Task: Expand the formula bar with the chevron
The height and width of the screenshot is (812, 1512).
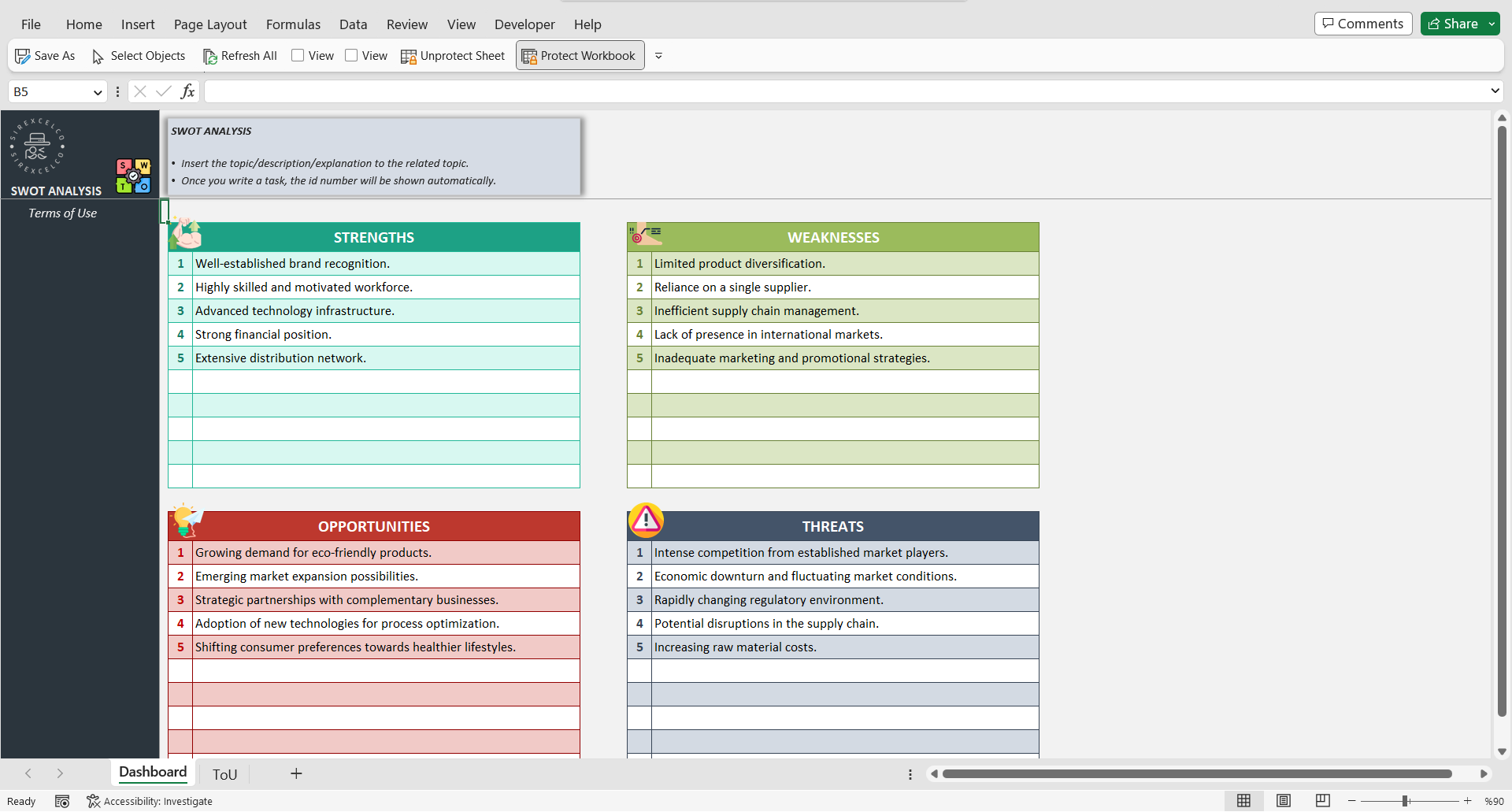Action: (1495, 91)
